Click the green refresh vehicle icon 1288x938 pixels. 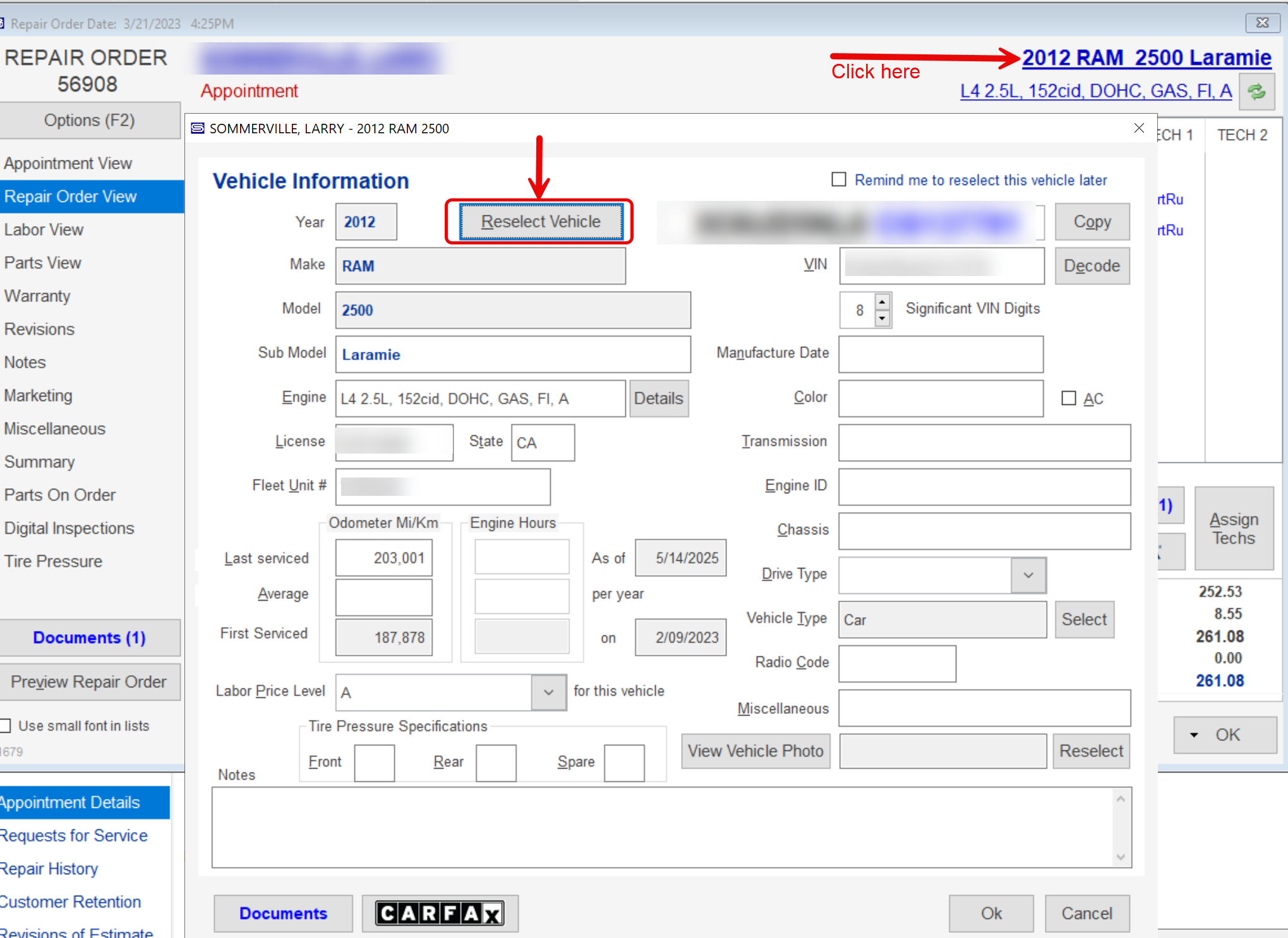tap(1256, 92)
